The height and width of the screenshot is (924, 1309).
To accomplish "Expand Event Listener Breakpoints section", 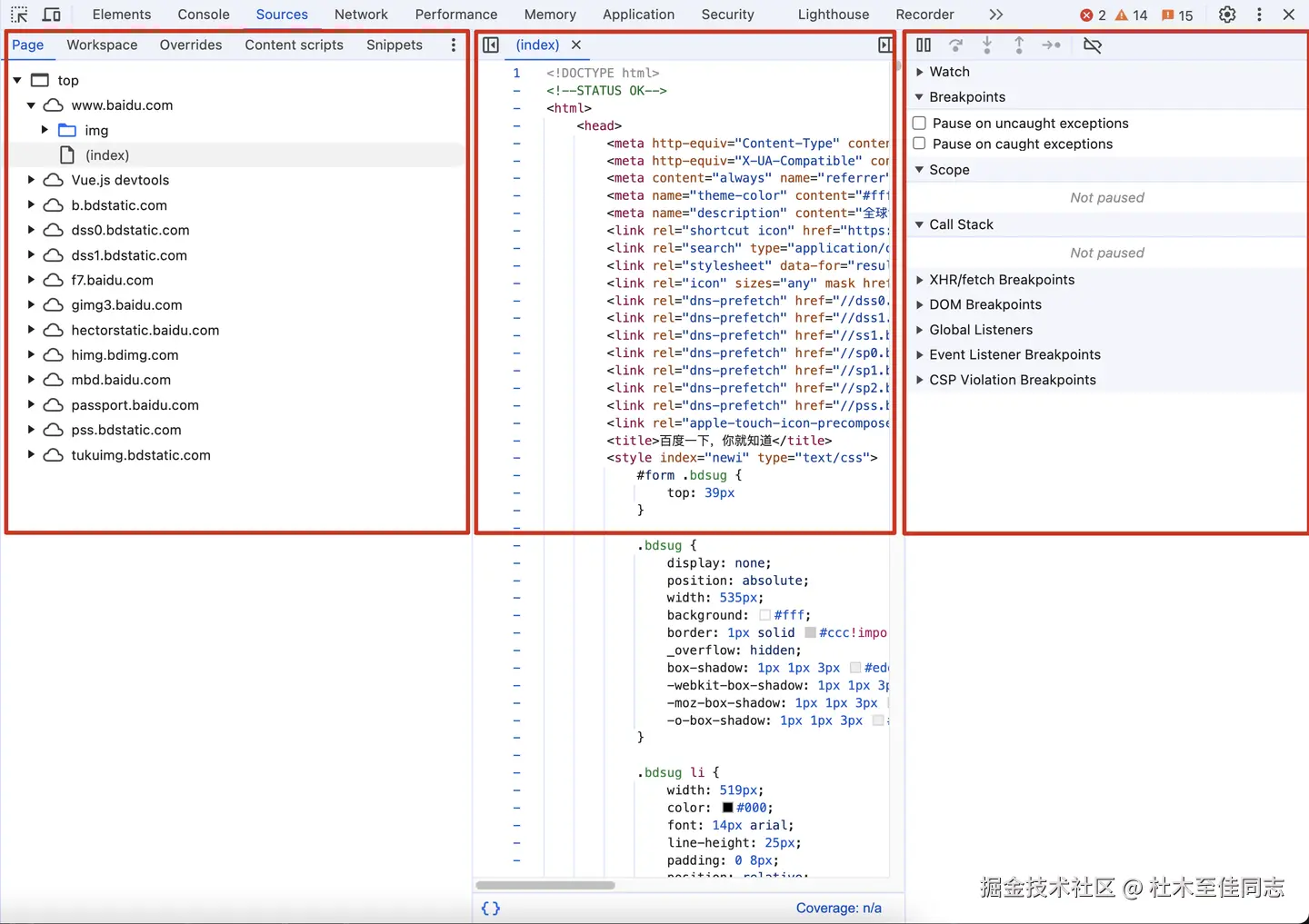I will [919, 354].
